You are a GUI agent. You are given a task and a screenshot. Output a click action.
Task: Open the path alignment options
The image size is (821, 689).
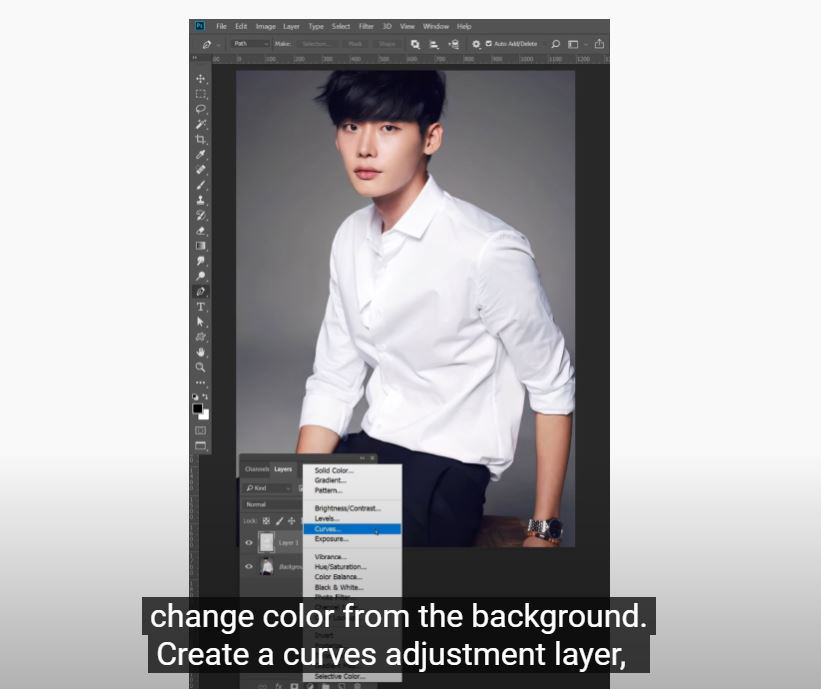click(434, 45)
